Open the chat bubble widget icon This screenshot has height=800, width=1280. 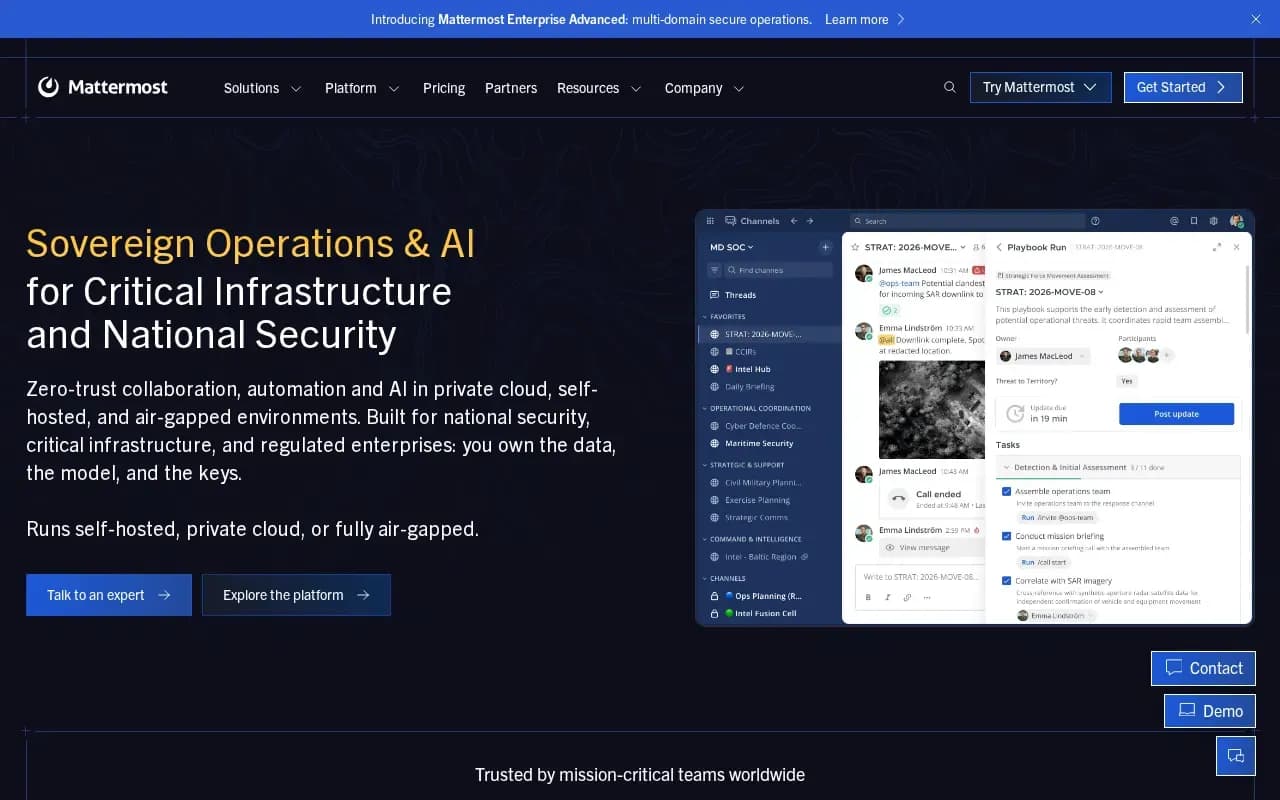coord(1235,756)
